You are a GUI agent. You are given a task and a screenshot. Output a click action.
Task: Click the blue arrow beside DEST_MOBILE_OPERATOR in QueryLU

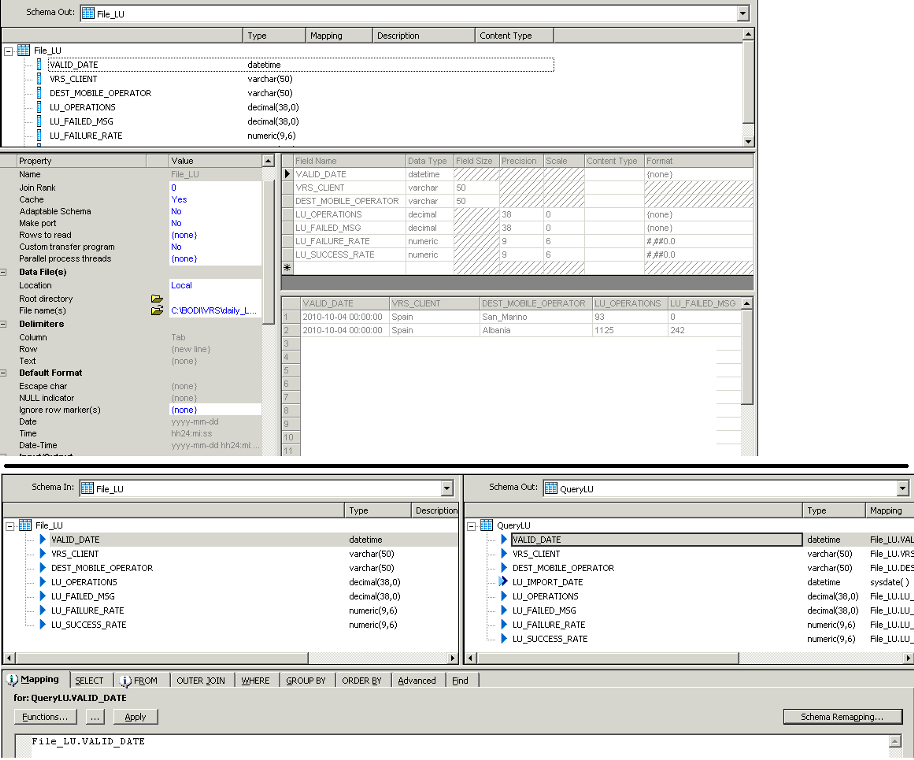(x=504, y=568)
